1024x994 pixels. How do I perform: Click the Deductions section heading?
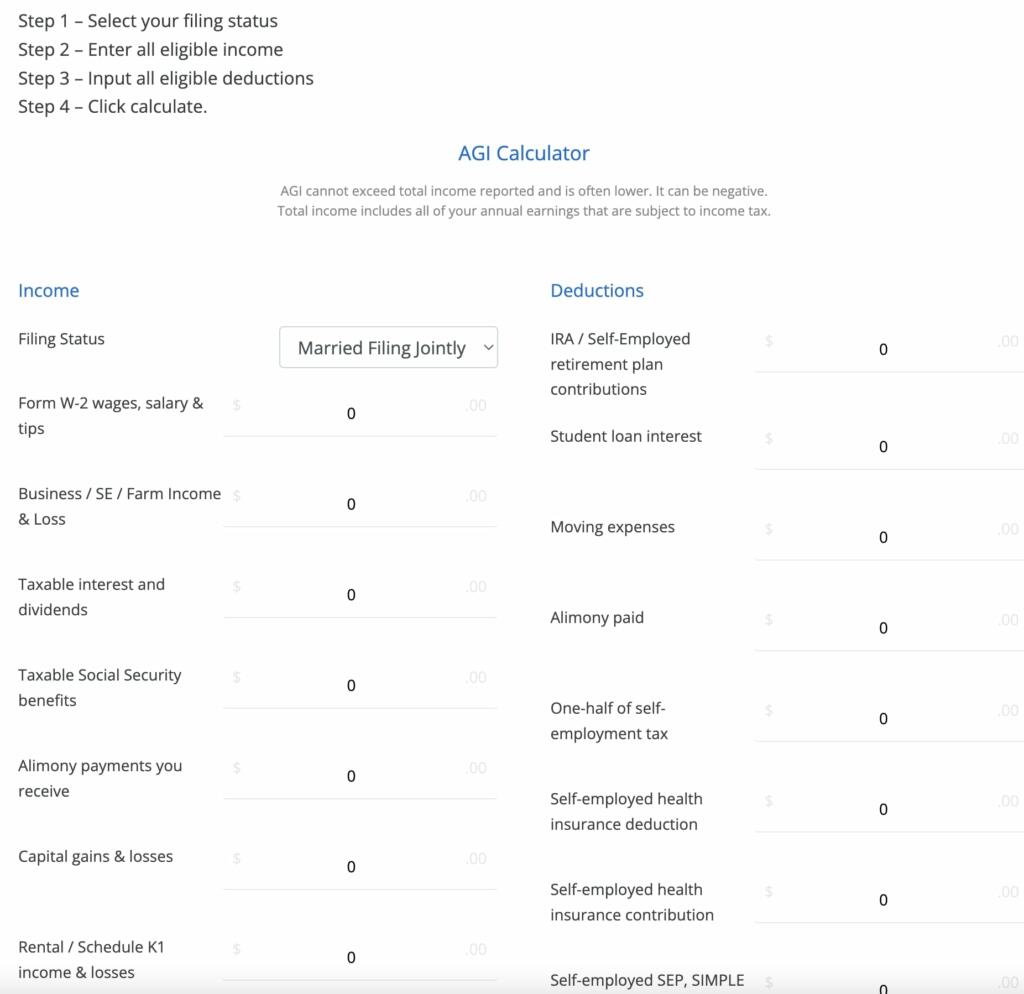coord(597,291)
